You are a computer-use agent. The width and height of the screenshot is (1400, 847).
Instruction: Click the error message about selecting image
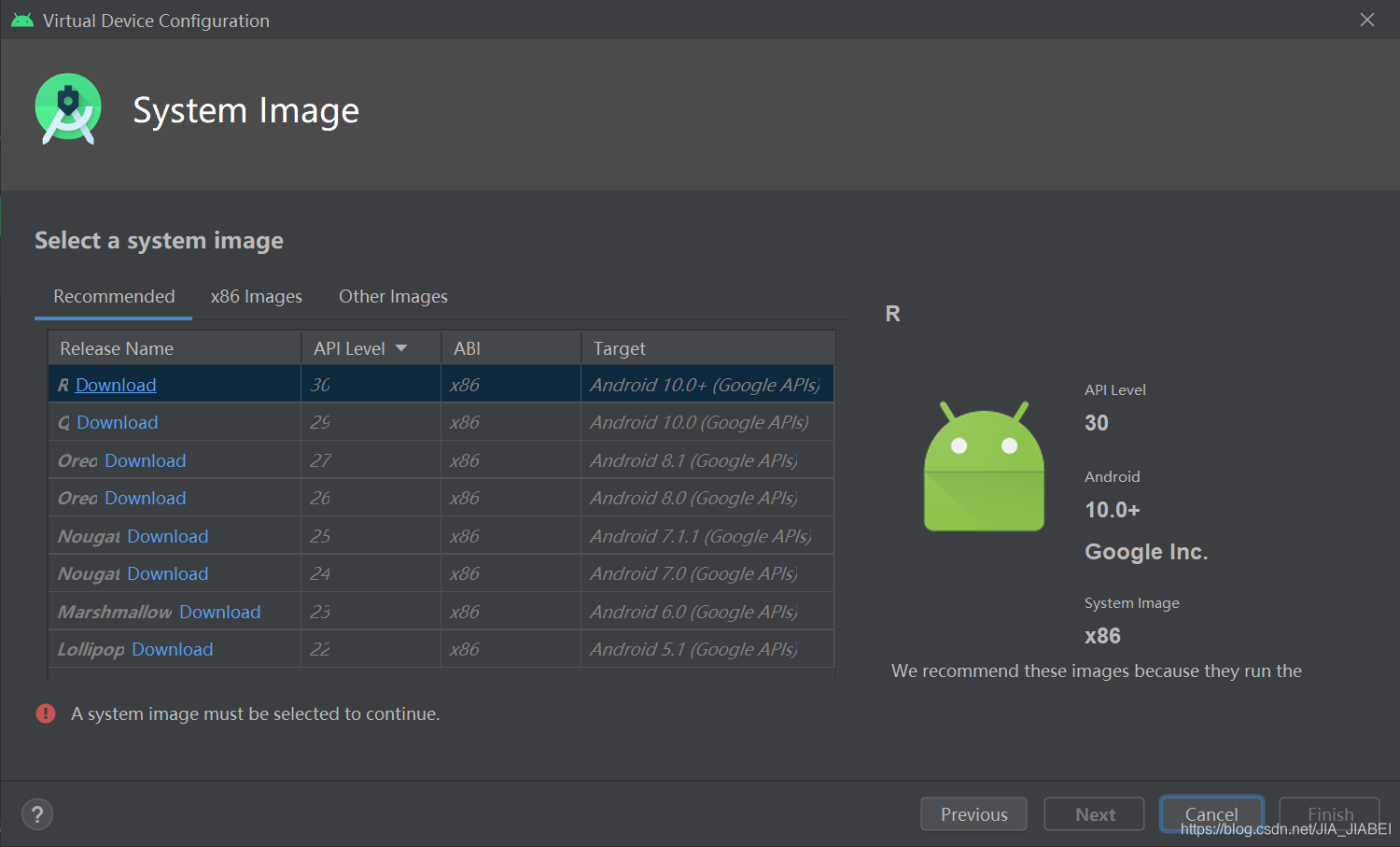[255, 713]
